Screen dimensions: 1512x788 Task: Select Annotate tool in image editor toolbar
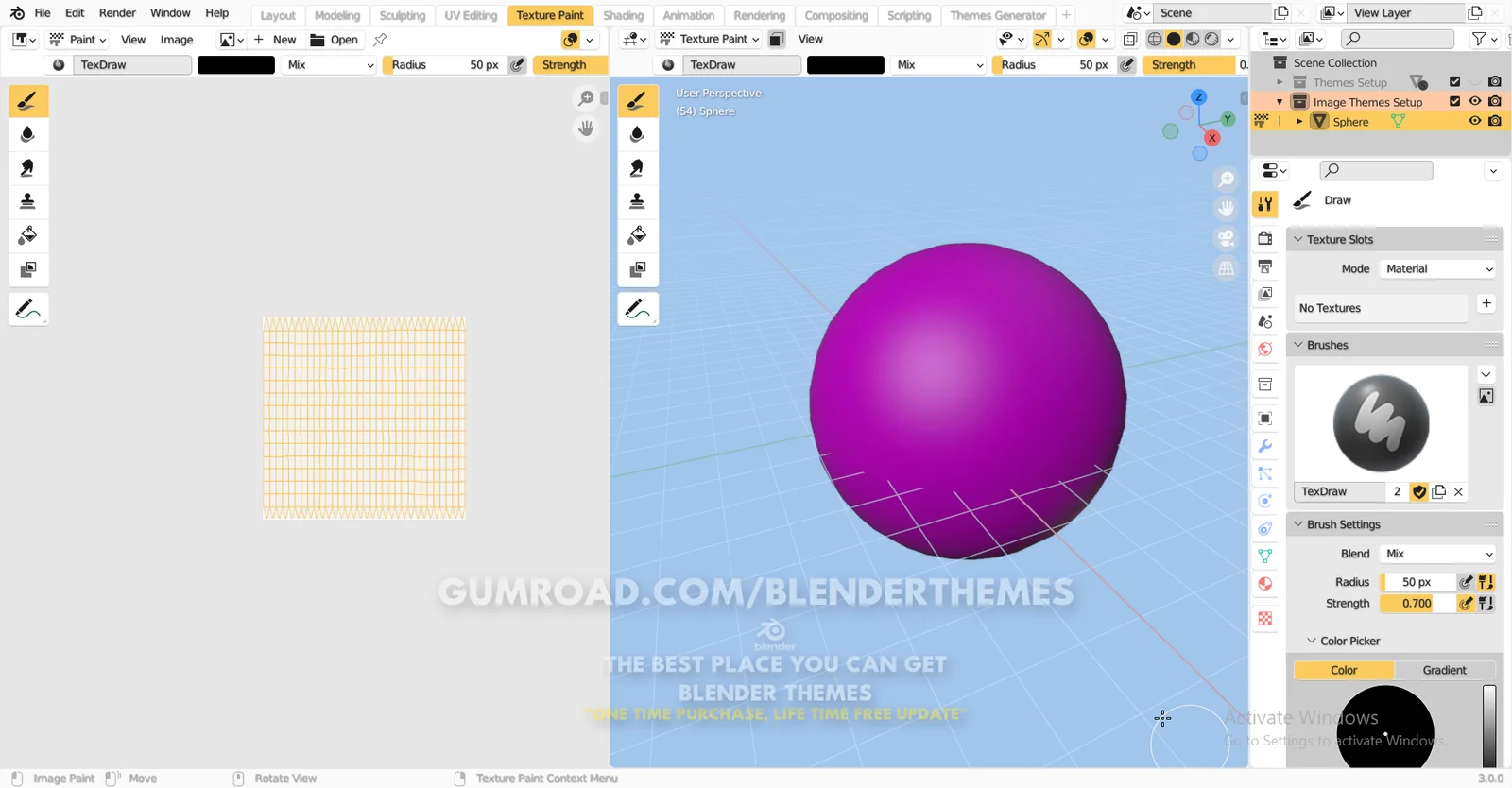[28, 309]
